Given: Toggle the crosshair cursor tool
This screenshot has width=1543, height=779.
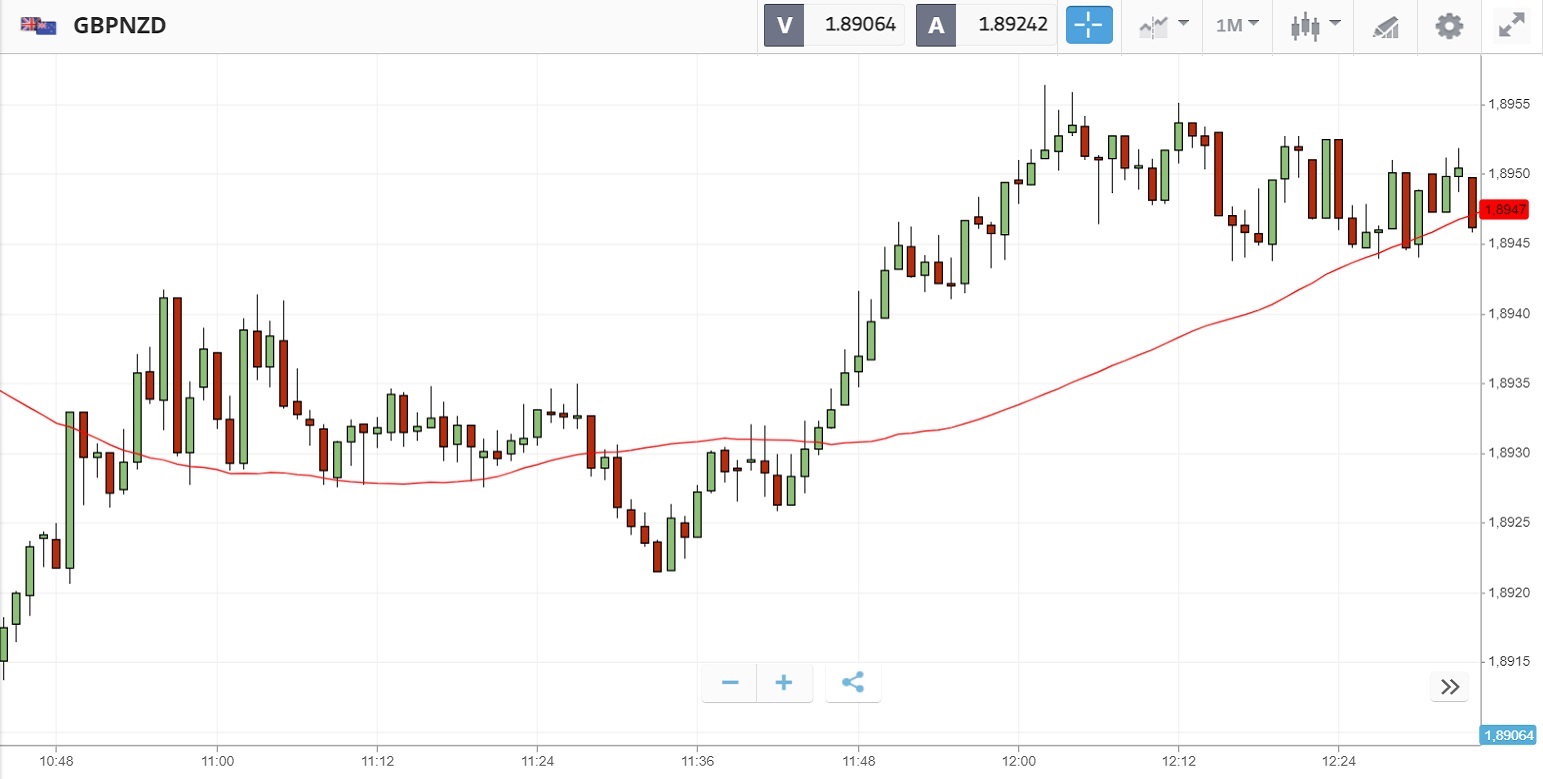Looking at the screenshot, I should (1089, 25).
